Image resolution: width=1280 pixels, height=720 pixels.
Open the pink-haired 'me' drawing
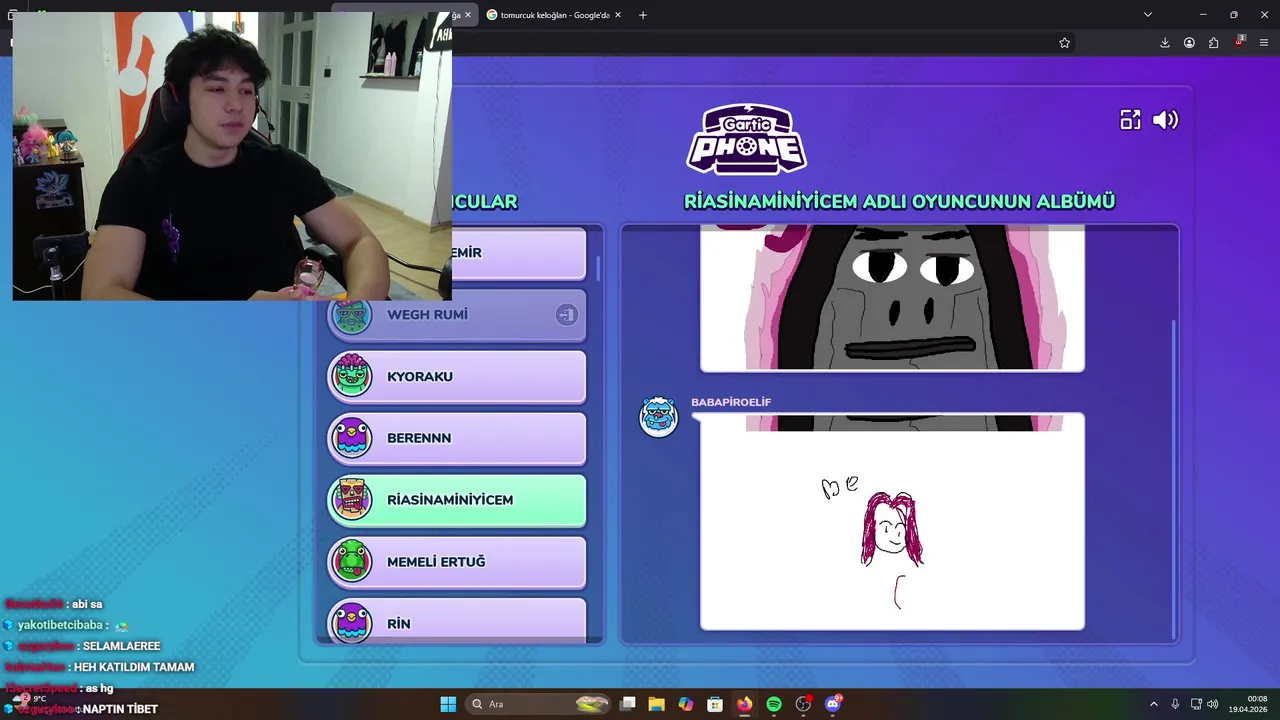892,522
